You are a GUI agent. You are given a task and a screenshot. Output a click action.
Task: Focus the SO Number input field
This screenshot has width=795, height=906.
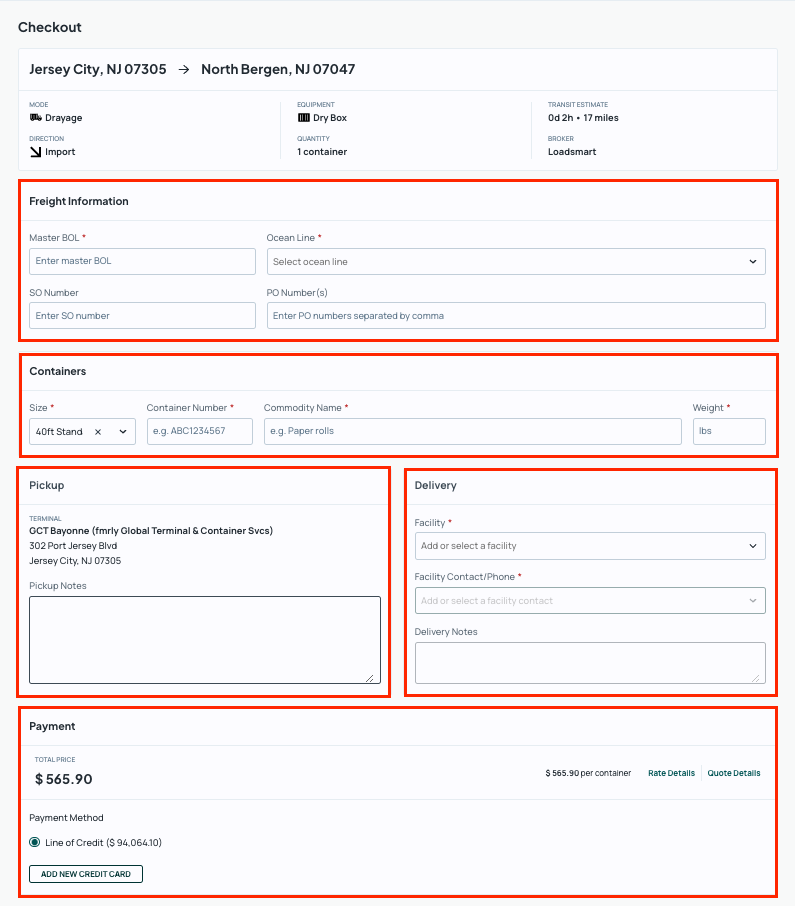142,315
